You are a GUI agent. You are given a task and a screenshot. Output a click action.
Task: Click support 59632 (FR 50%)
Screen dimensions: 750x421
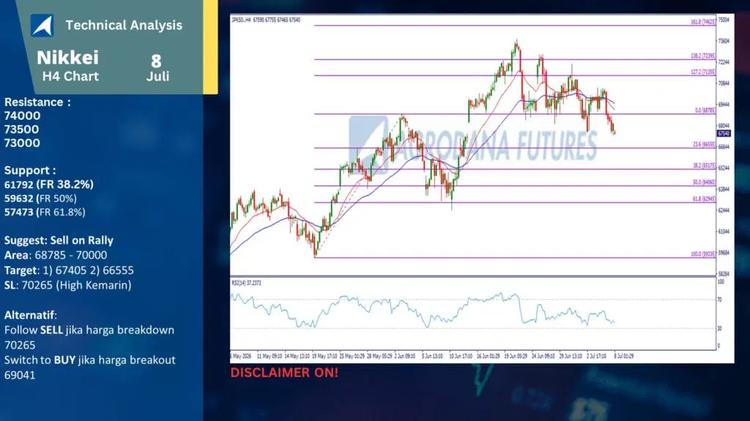[x=40, y=199]
